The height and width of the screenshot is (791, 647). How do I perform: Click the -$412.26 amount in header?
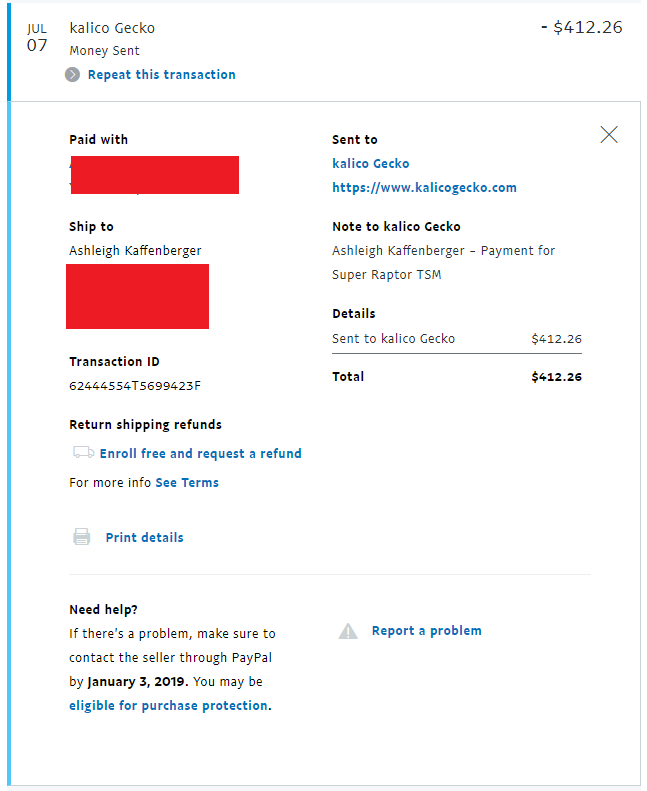pos(581,27)
